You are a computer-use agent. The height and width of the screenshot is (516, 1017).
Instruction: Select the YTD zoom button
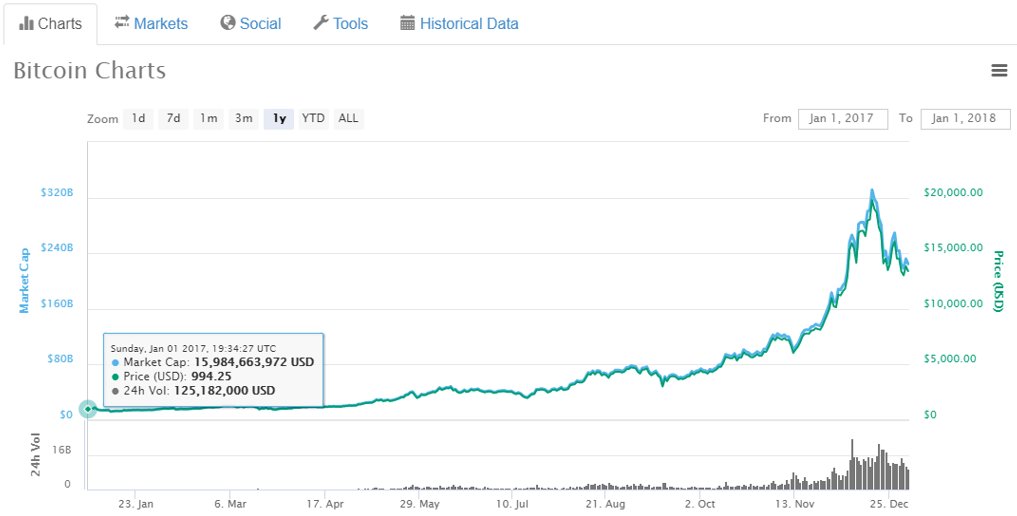[313, 119]
